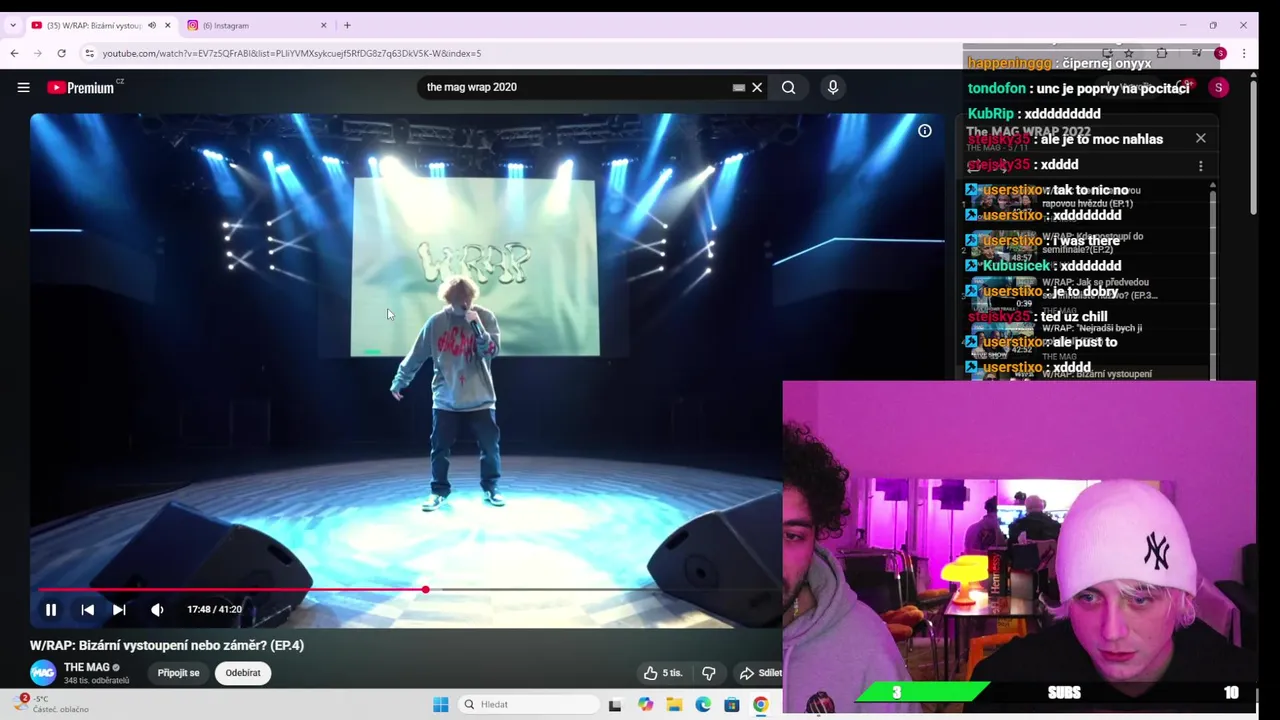Image resolution: width=1280 pixels, height=720 pixels.
Task: Open Microsoft Edge from taskbar
Action: pyautogui.click(x=703, y=704)
